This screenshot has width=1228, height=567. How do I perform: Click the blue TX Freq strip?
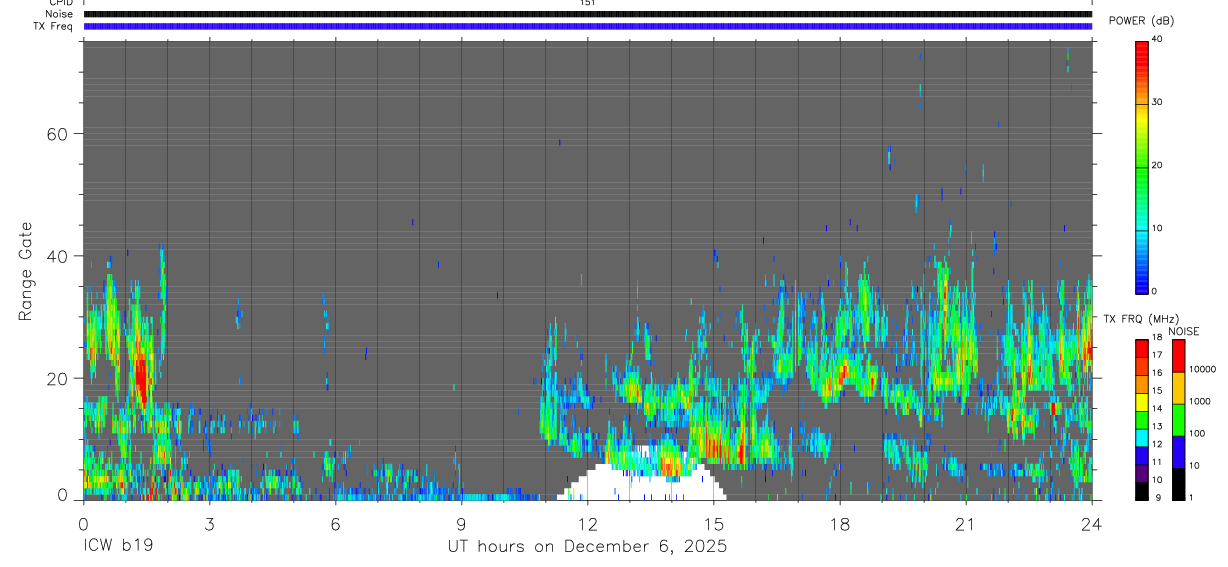pos(588,26)
